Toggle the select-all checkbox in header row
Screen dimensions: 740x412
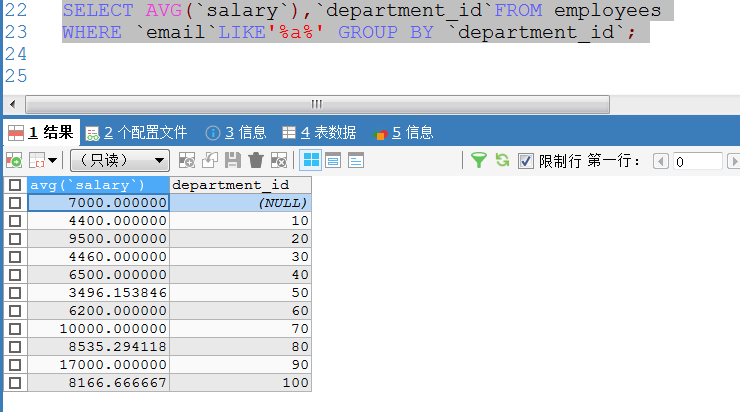click(x=15, y=185)
